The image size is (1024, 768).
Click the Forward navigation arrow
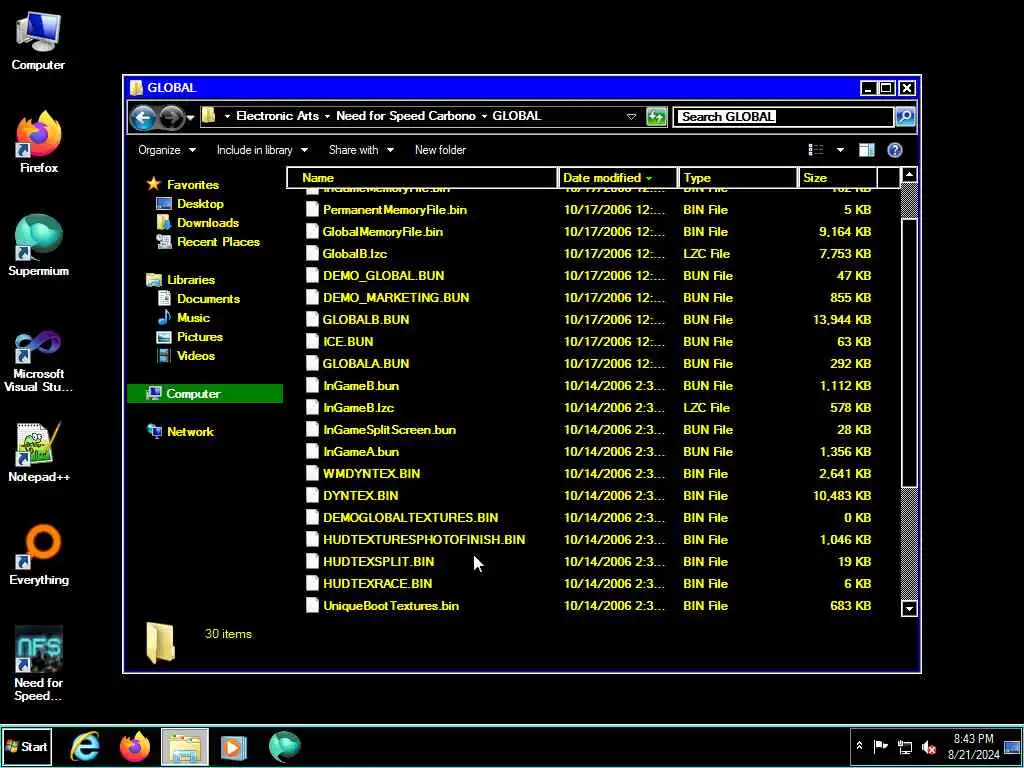171,118
